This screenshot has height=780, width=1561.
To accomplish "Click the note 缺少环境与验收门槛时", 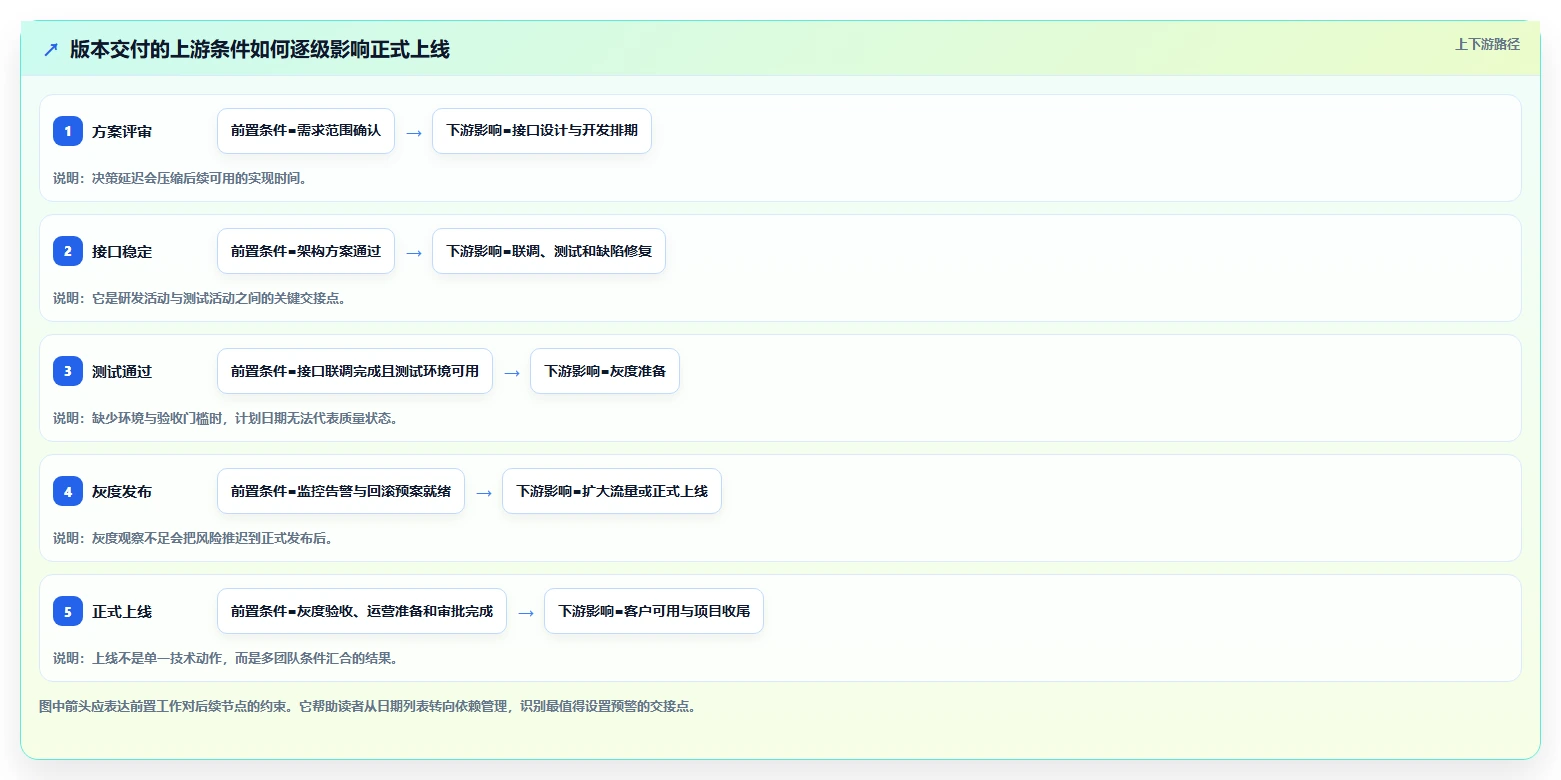I will pos(226,418).
